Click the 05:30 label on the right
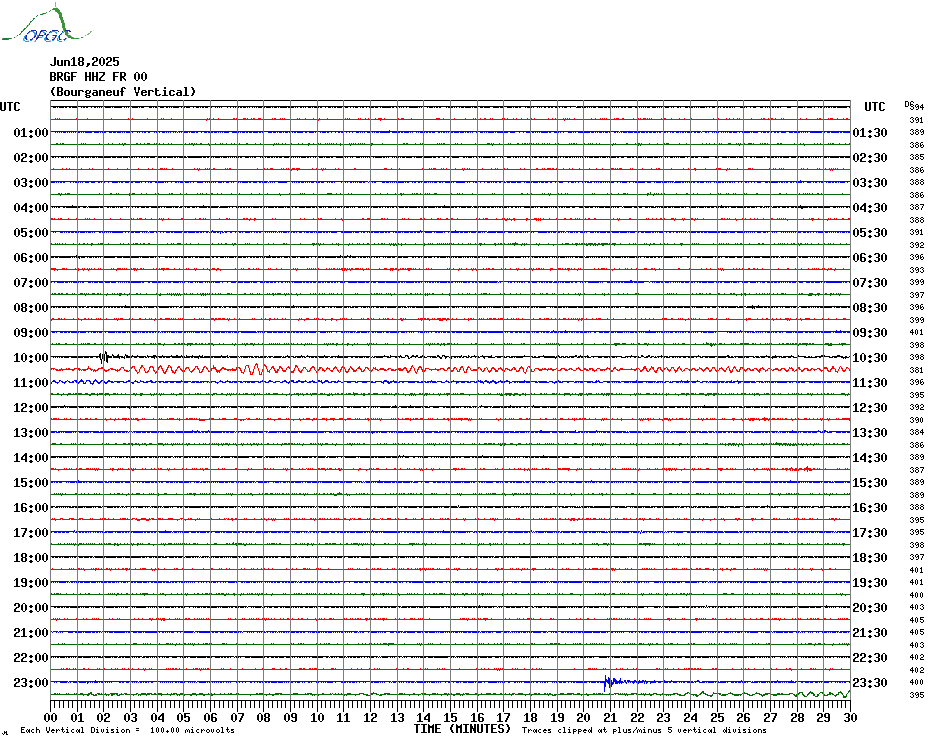The width and height of the screenshot is (930, 744). point(870,233)
